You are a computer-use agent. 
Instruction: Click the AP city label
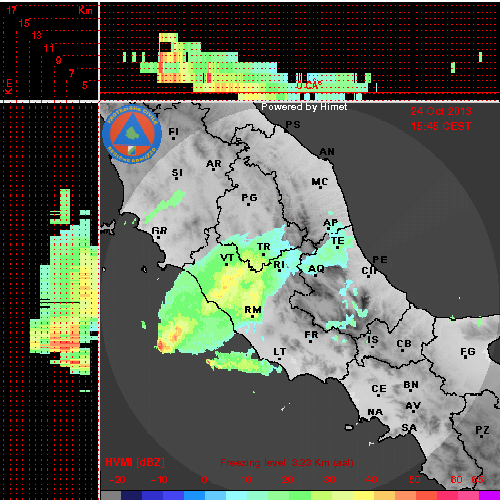330,224
